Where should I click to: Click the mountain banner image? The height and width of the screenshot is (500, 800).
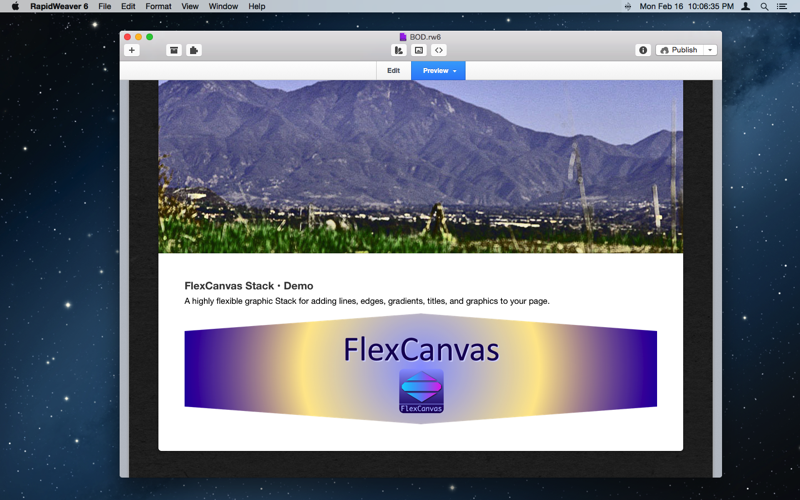(420, 166)
